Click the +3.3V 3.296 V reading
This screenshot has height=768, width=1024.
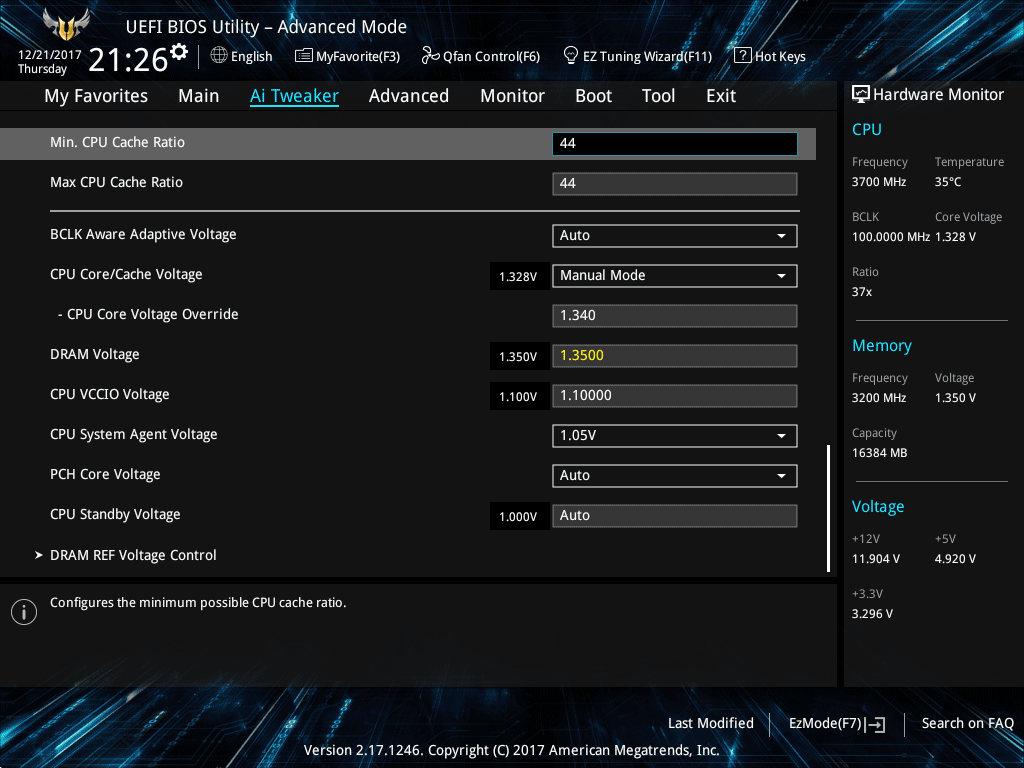pos(872,613)
